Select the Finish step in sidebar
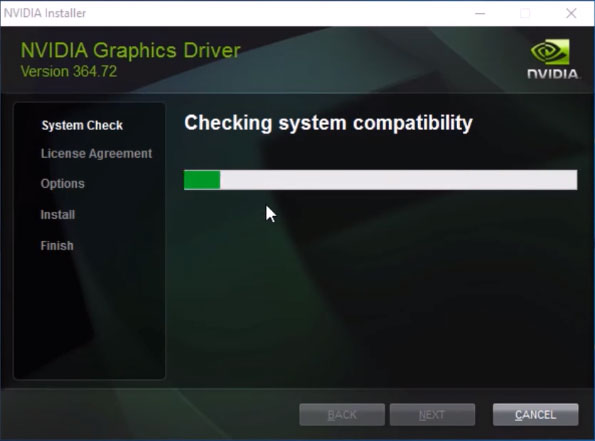The width and height of the screenshot is (595, 441). (x=57, y=246)
